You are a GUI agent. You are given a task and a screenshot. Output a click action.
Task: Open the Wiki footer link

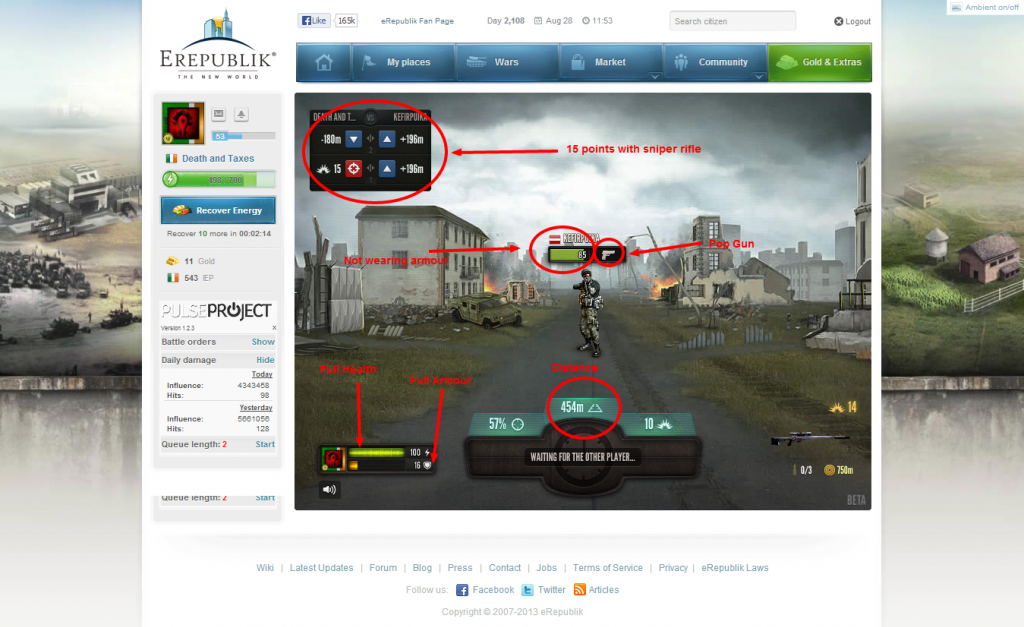265,568
